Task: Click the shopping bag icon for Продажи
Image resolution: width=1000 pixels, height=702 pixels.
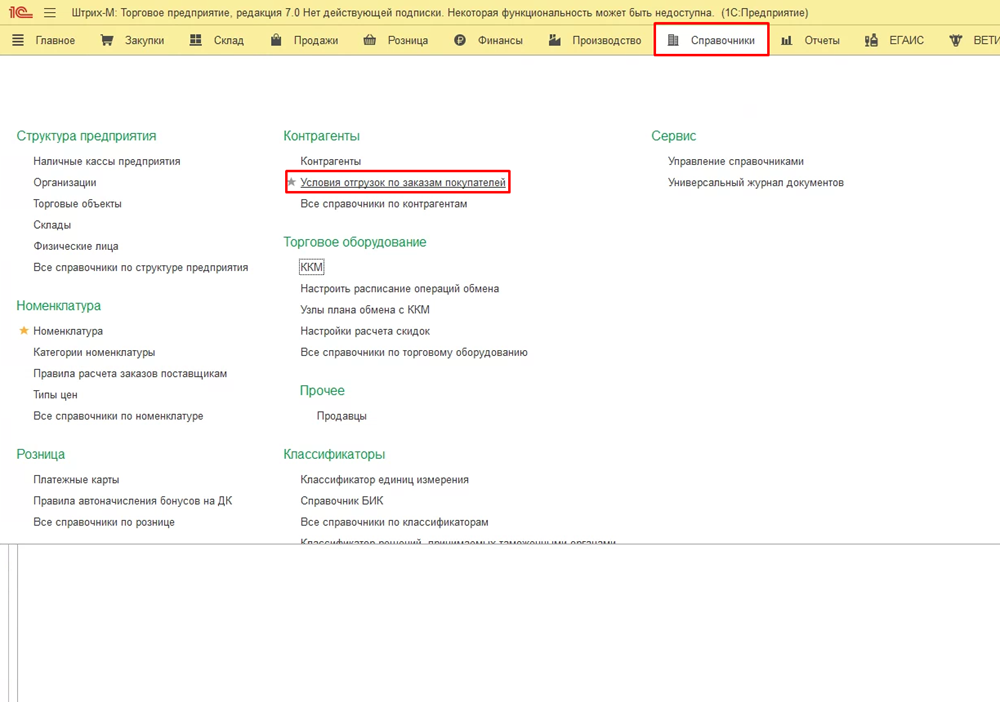Action: pyautogui.click(x=276, y=41)
